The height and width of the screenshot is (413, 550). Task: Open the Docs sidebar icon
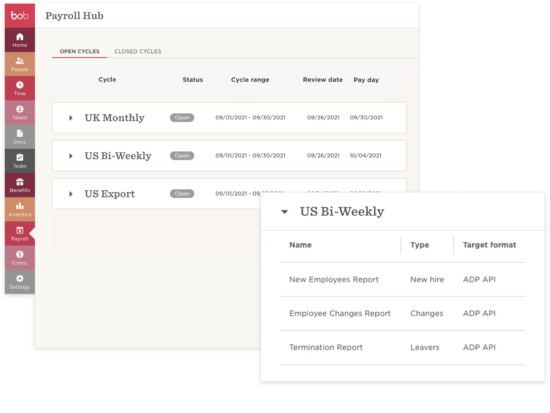(20, 137)
